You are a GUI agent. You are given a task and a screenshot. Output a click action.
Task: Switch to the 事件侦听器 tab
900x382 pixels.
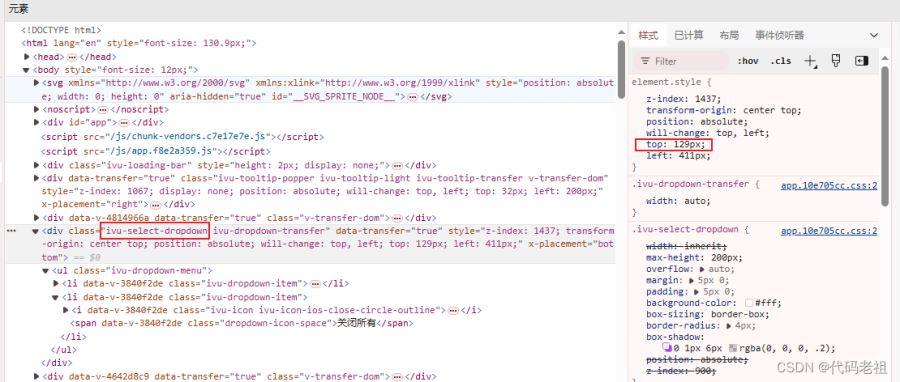(x=779, y=36)
